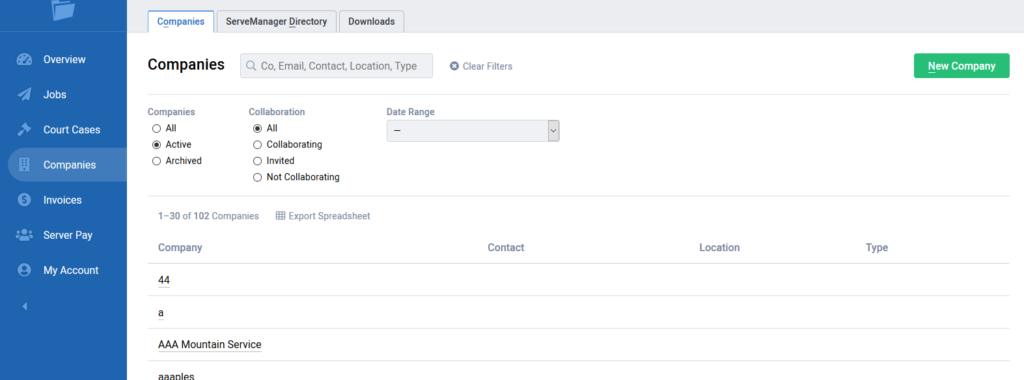This screenshot has width=1024, height=380.
Task: Open the Date Range dropdown
Action: [473, 131]
